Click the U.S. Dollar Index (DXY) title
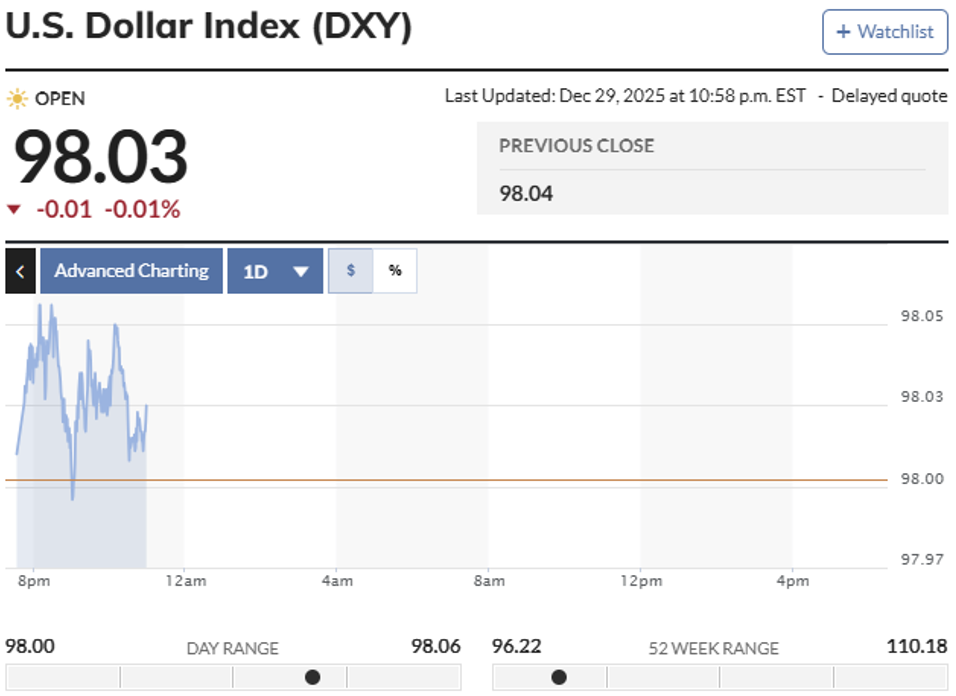 [x=208, y=27]
